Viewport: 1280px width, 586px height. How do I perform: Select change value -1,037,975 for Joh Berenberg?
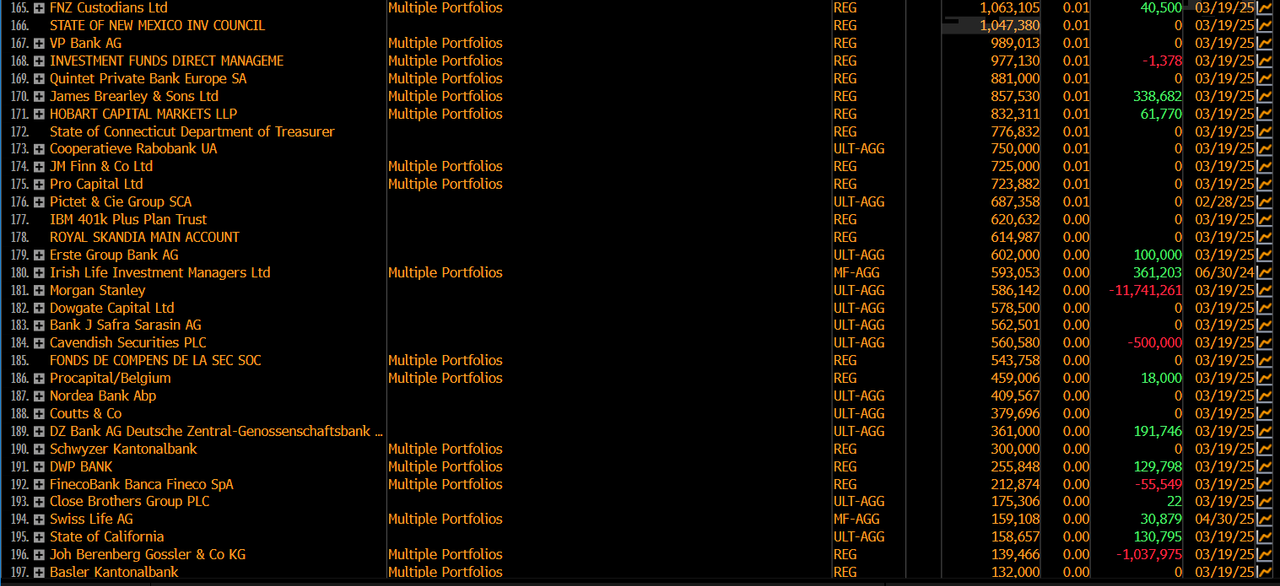tap(1150, 554)
